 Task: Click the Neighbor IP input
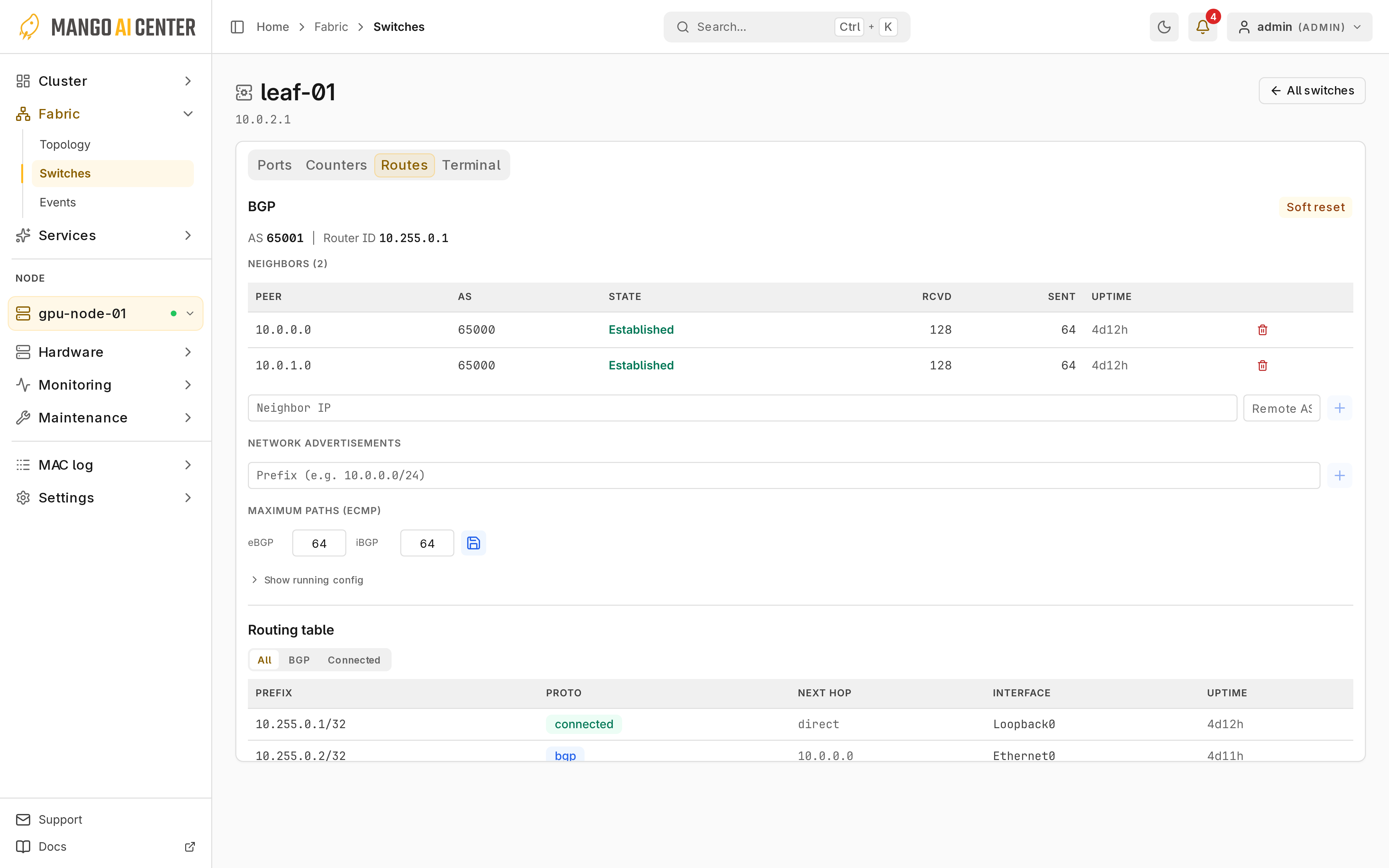click(x=742, y=408)
